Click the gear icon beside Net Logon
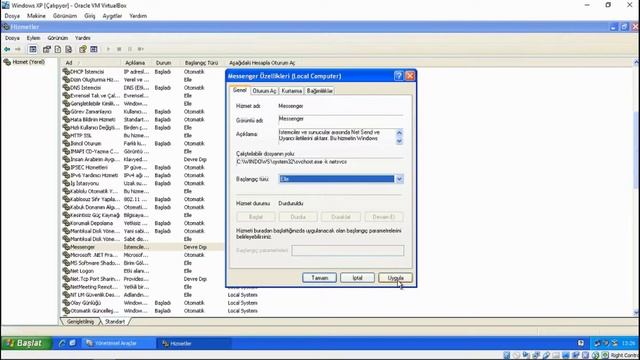The width and height of the screenshot is (640, 360). 66,271
